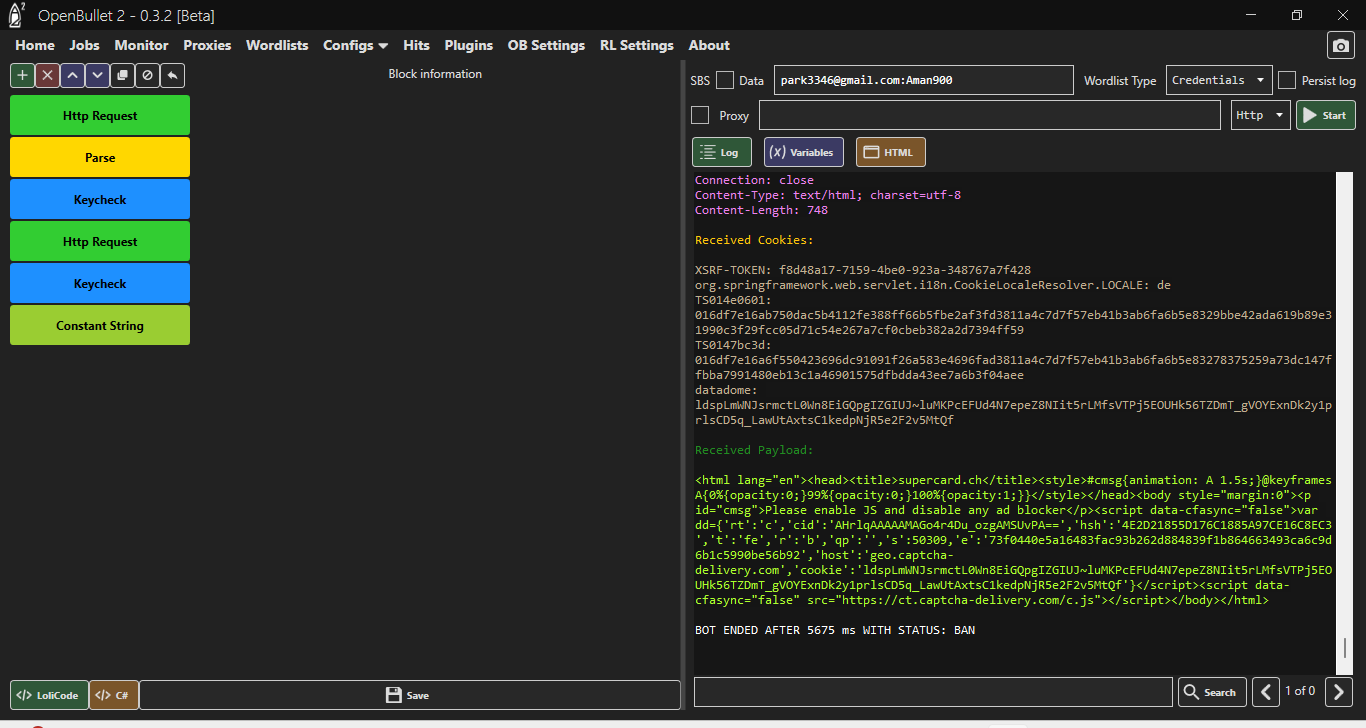This screenshot has height=728, width=1366.
Task: Select the Constant String block
Action: point(100,325)
